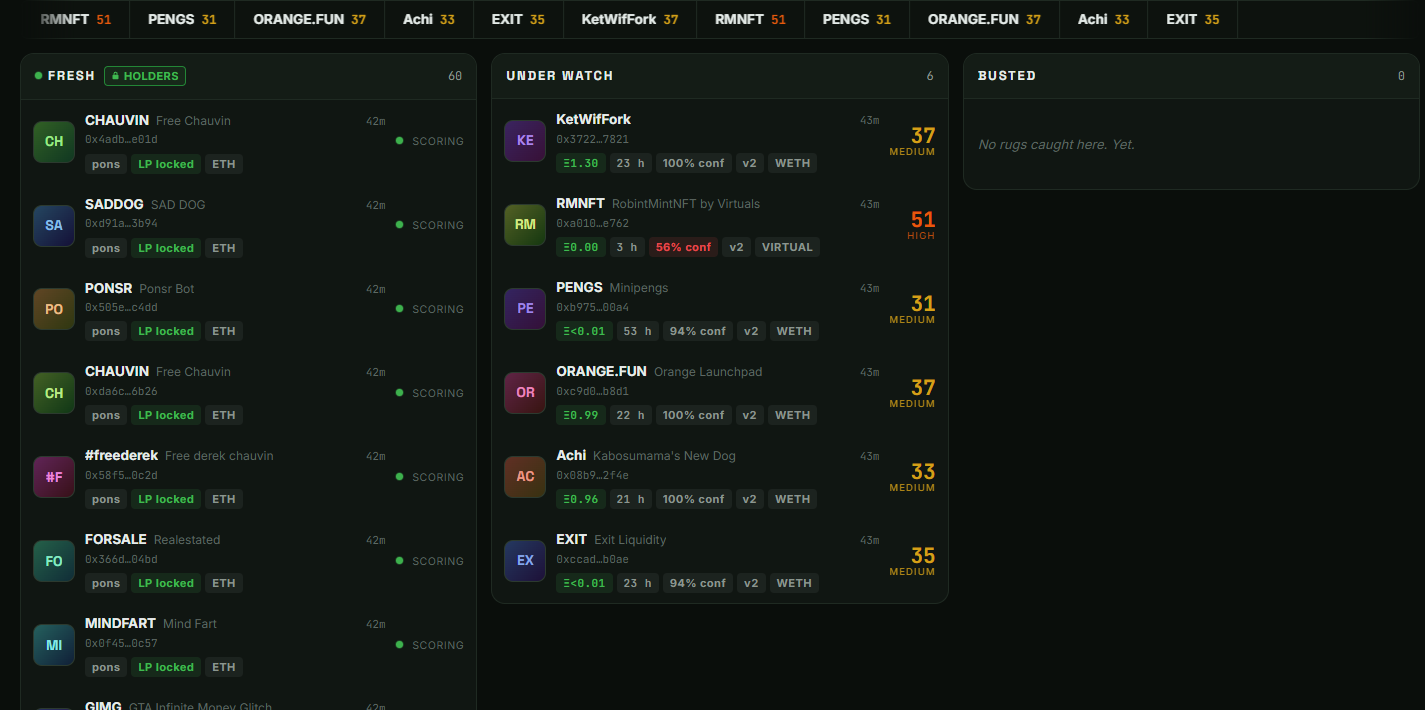Click the PE avatar of PENGS

click(x=525, y=309)
